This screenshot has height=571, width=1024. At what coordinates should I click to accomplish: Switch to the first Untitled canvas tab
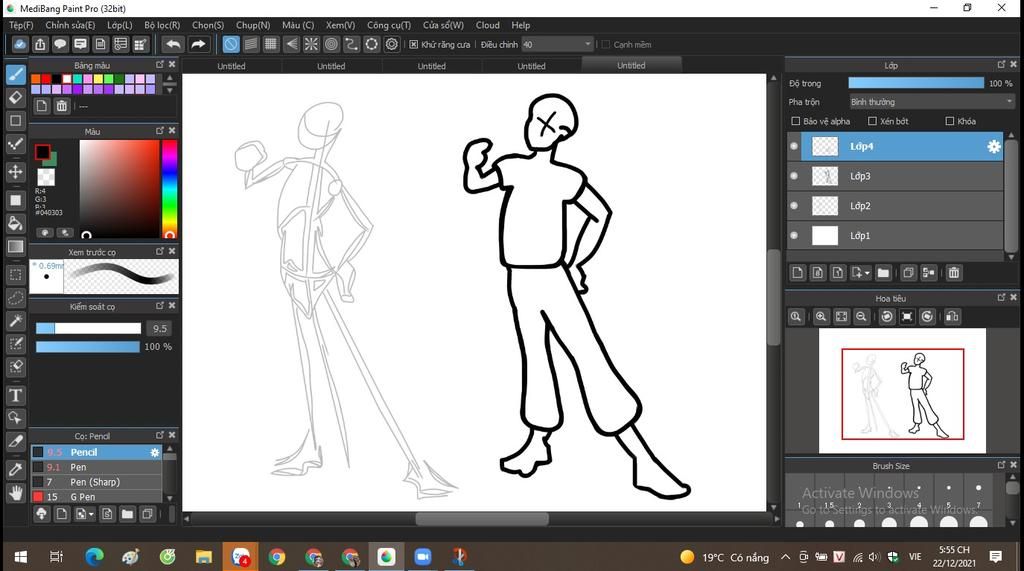pos(231,65)
